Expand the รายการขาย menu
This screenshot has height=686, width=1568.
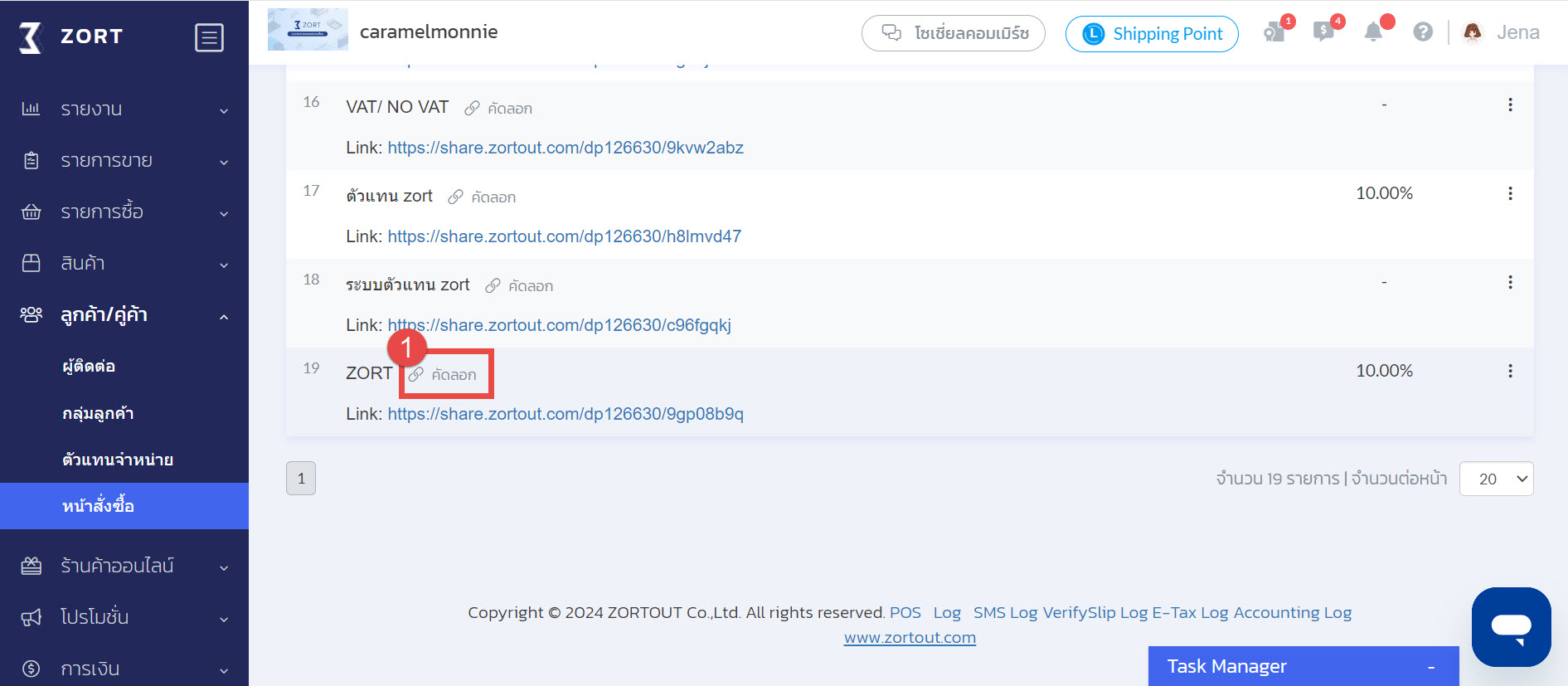tap(124, 160)
